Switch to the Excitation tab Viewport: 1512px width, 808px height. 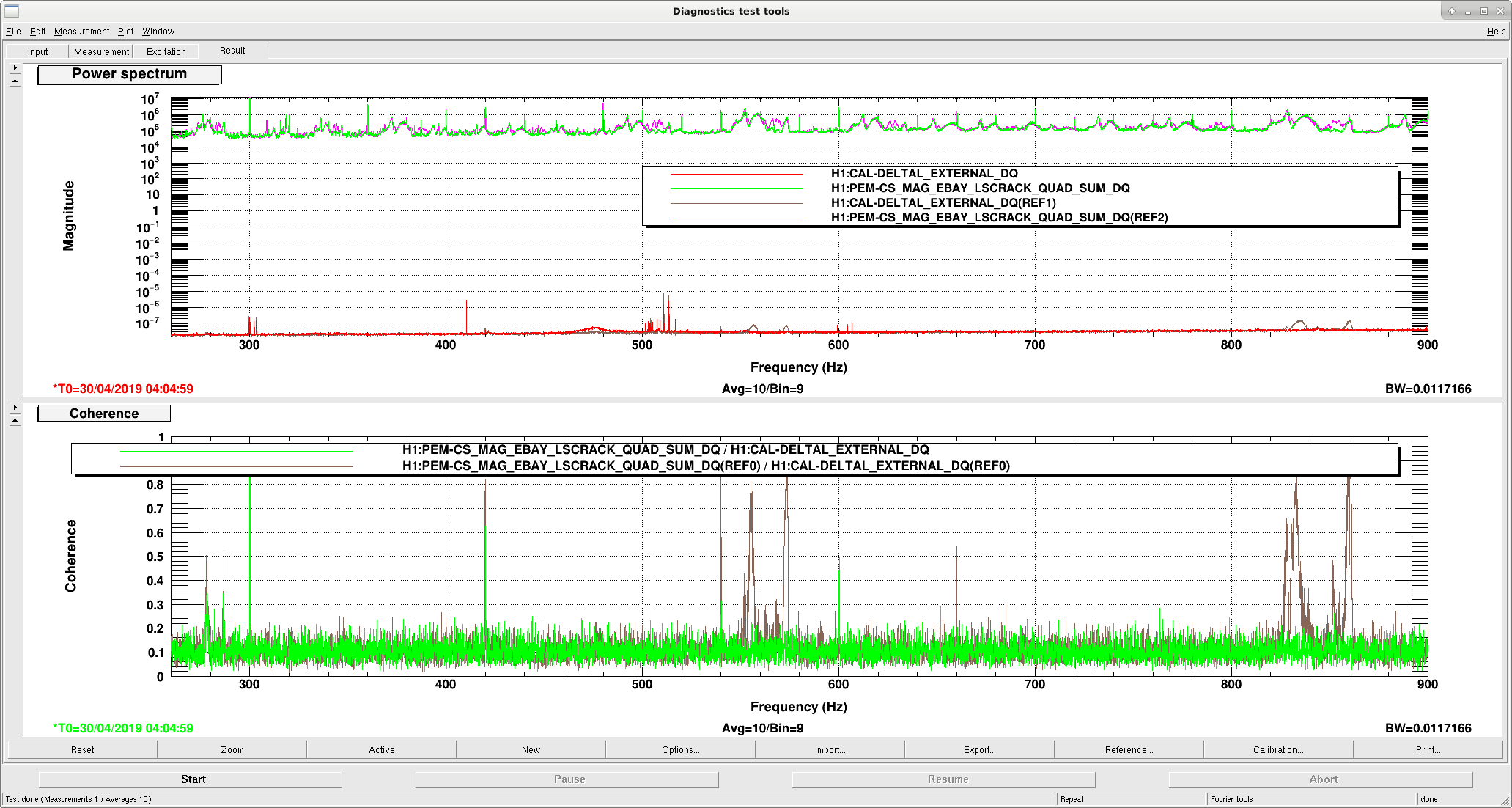click(x=166, y=51)
